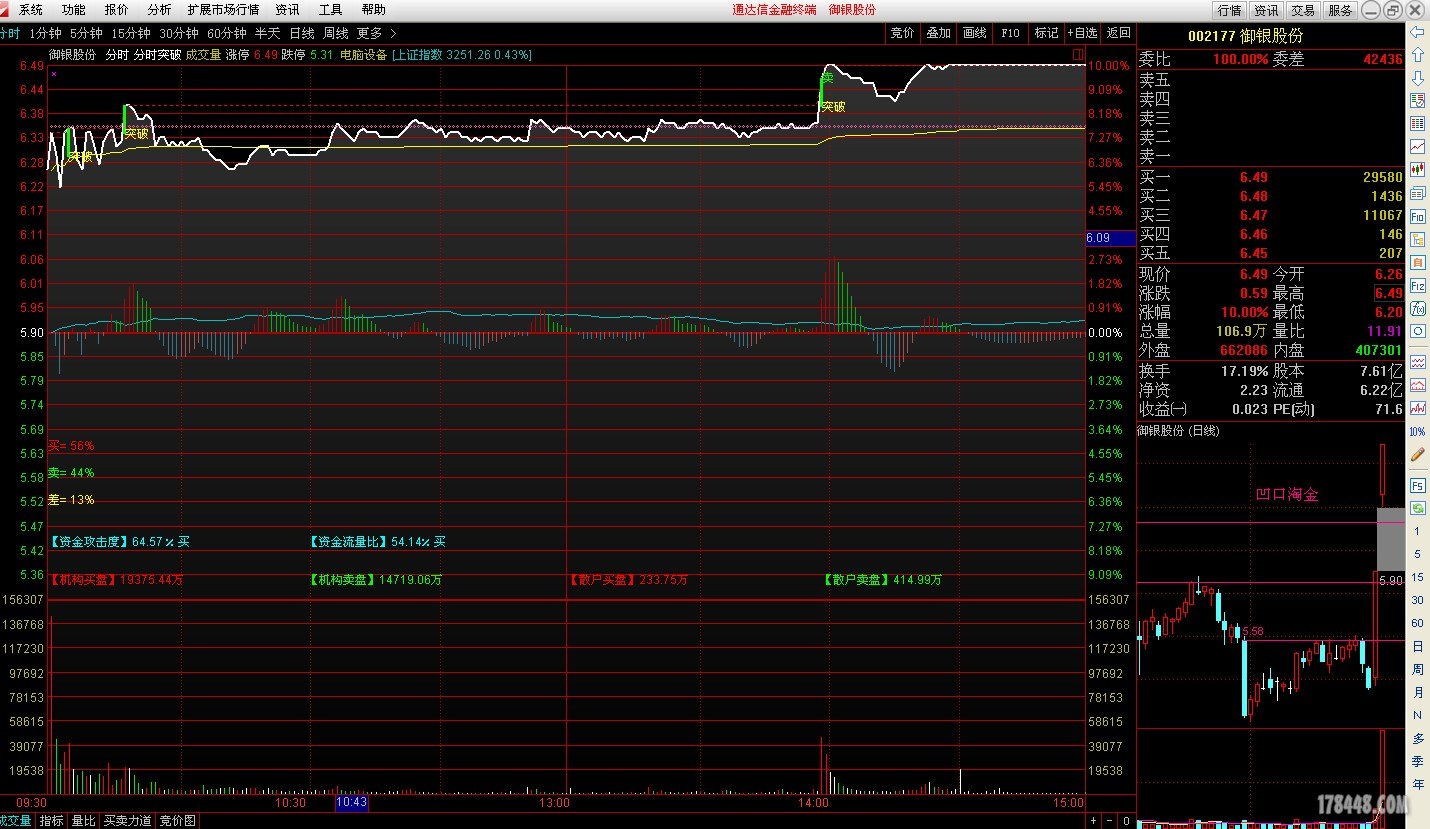Viewport: 1430px width, 829px height.
Task: Open the 扩展市场行情 menu
Action: 223,9
